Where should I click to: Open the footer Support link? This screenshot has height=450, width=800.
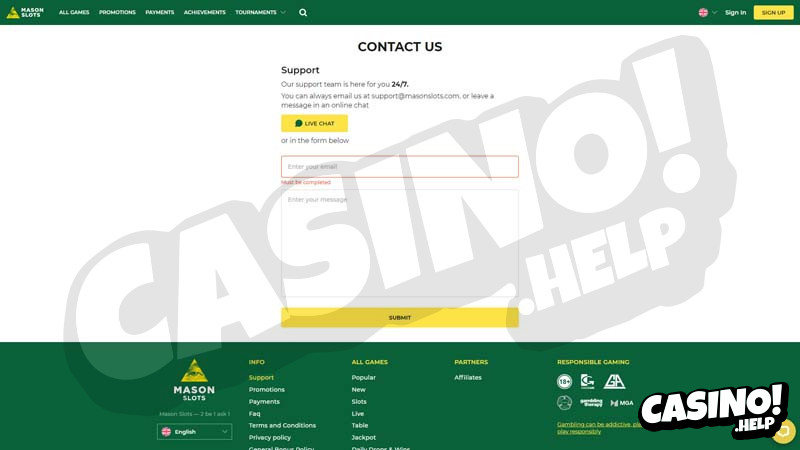point(261,378)
